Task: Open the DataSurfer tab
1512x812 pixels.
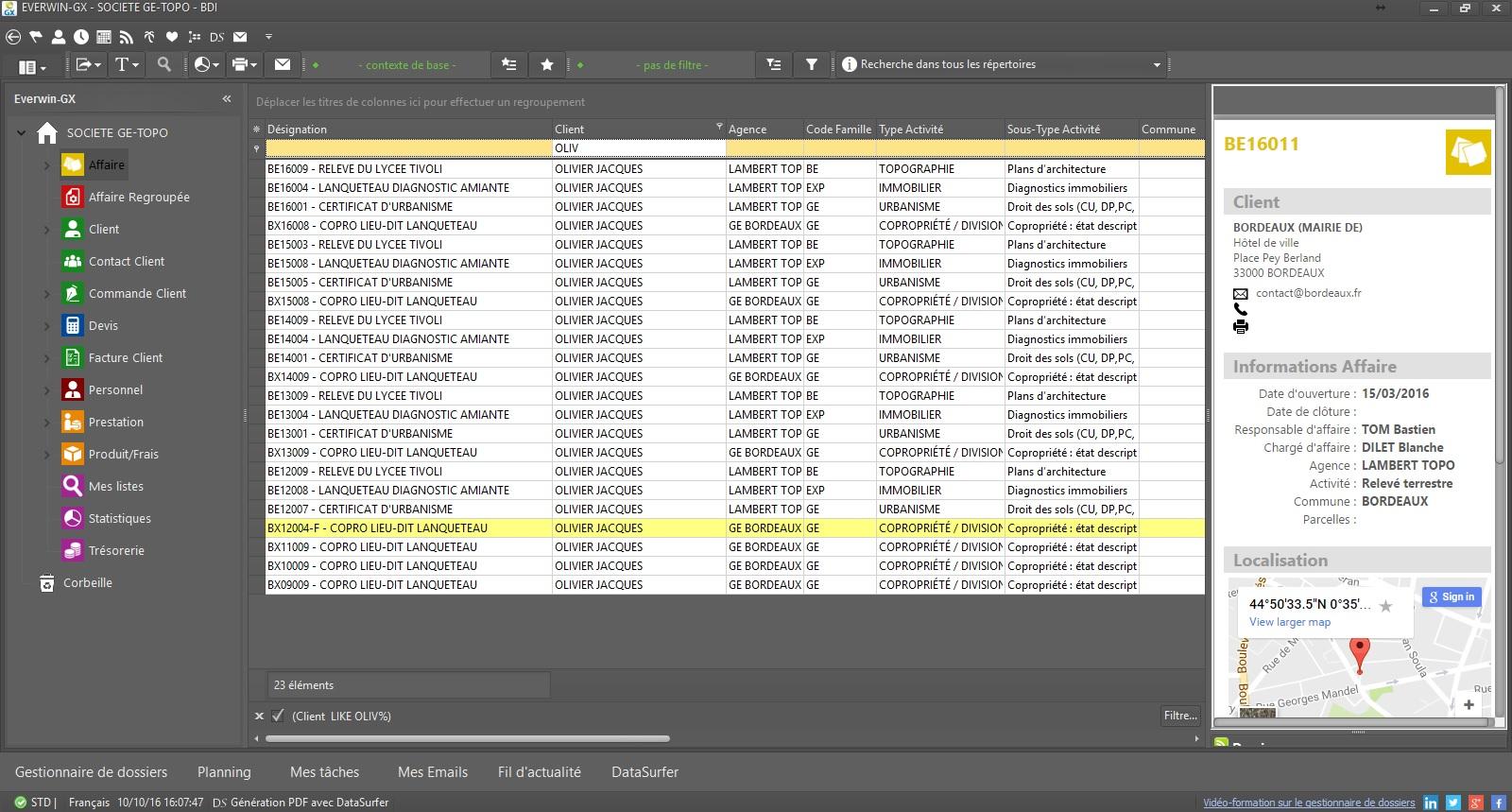Action: coord(645,772)
